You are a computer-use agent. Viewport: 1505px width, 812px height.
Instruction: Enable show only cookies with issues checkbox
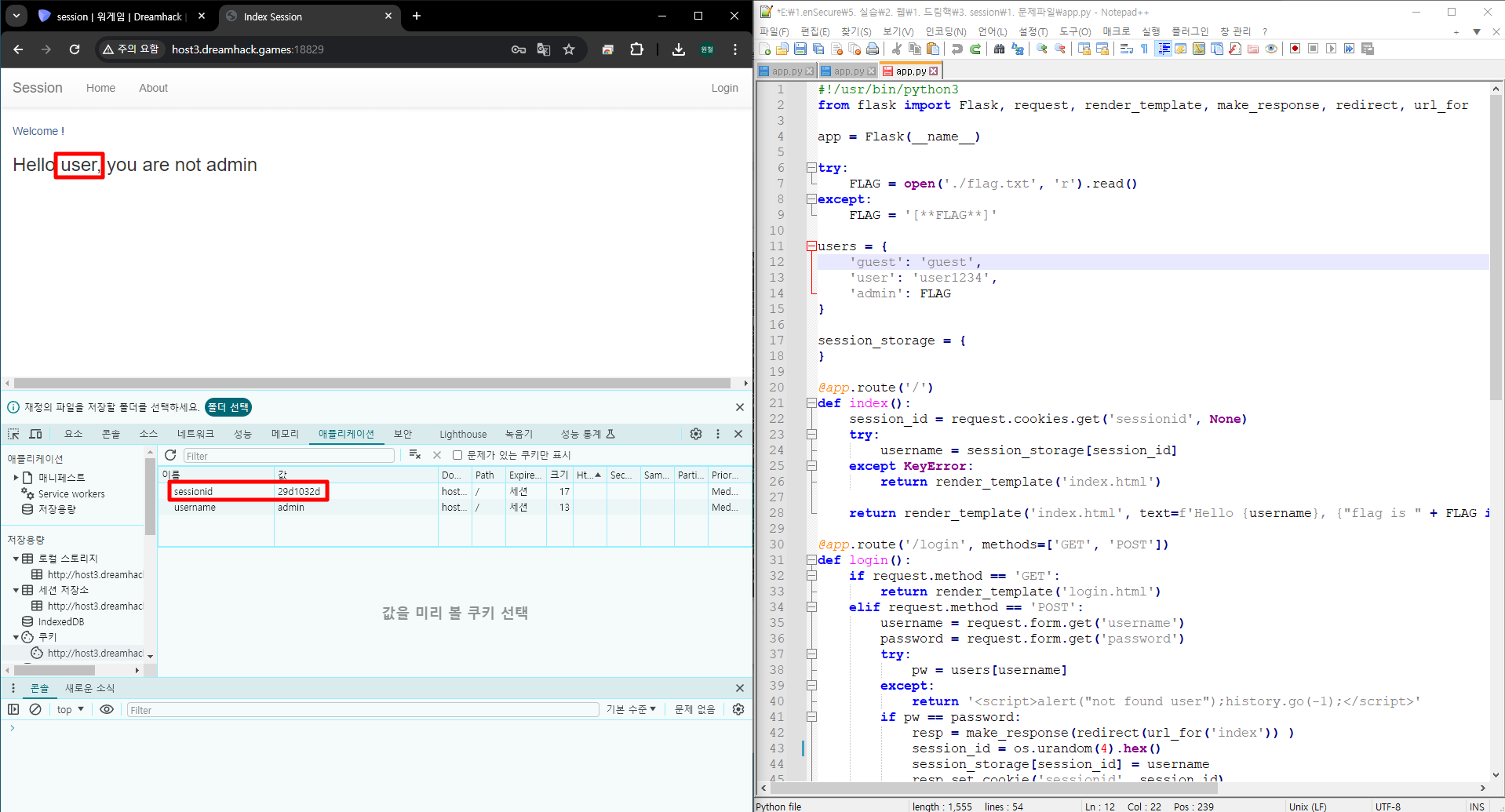(x=457, y=455)
